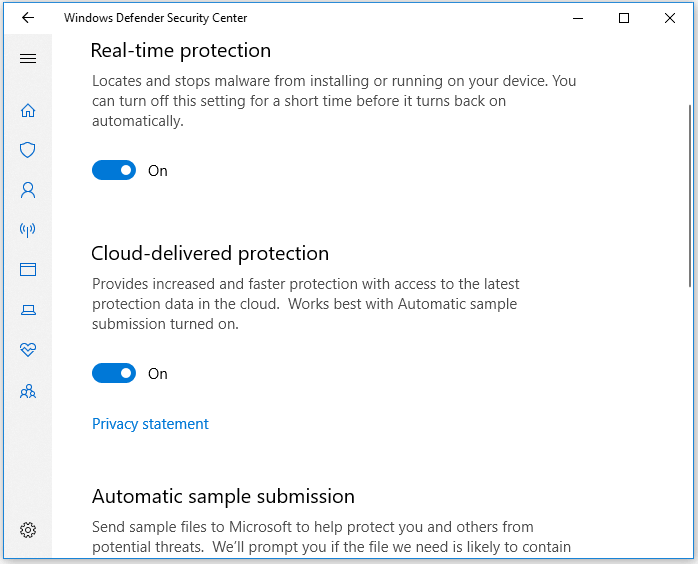This screenshot has width=698, height=564.
Task: Open Device performance & health heart icon
Action: [28, 350]
